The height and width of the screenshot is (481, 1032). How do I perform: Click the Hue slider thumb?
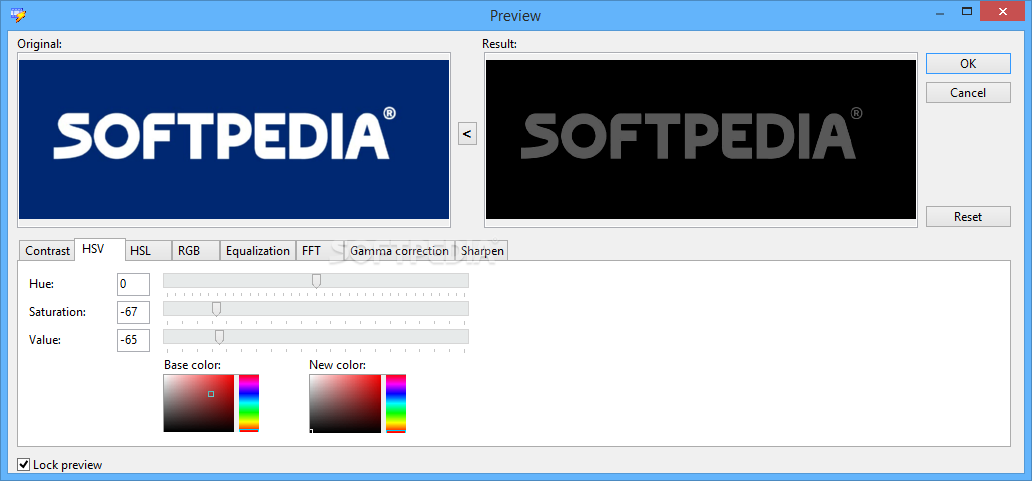pyautogui.click(x=316, y=282)
